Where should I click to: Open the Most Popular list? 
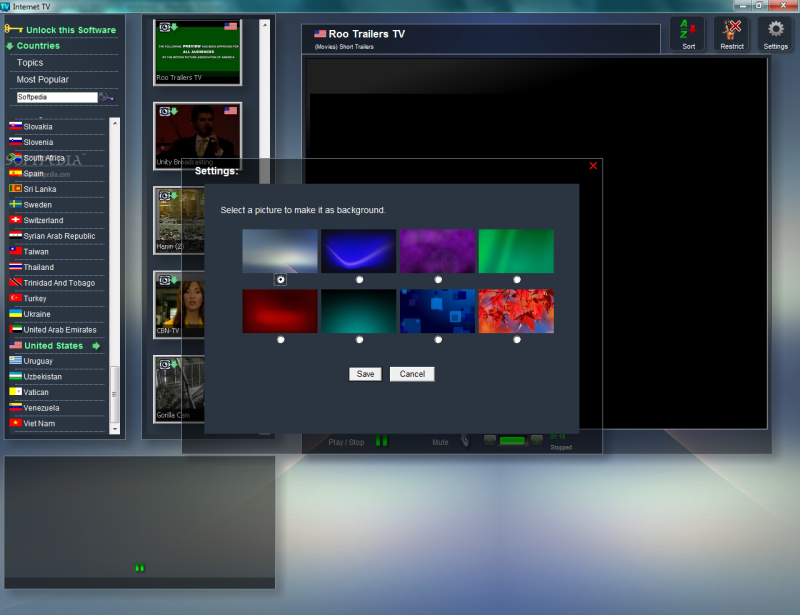42,80
